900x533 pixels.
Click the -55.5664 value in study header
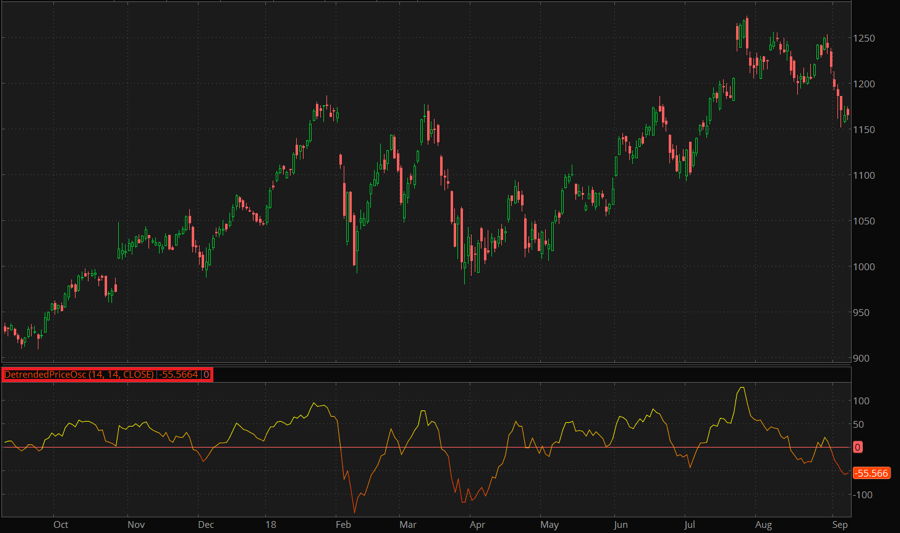coord(181,375)
